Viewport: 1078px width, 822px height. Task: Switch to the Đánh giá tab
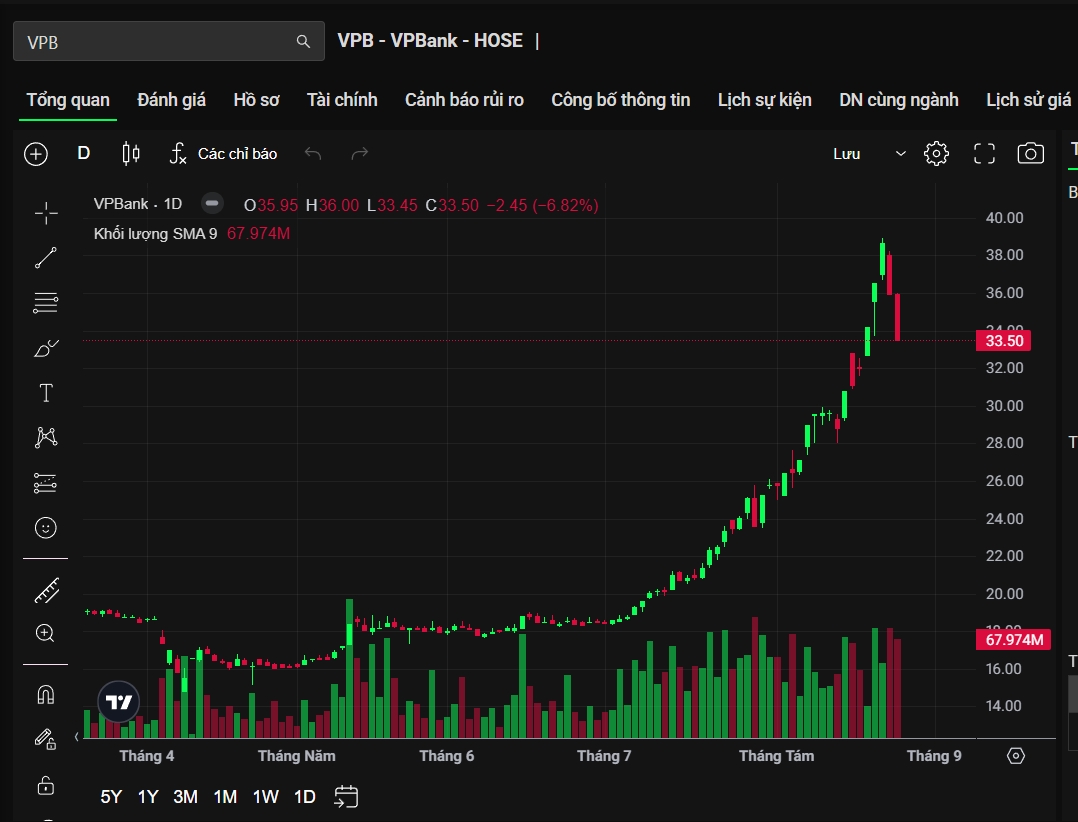[x=171, y=100]
